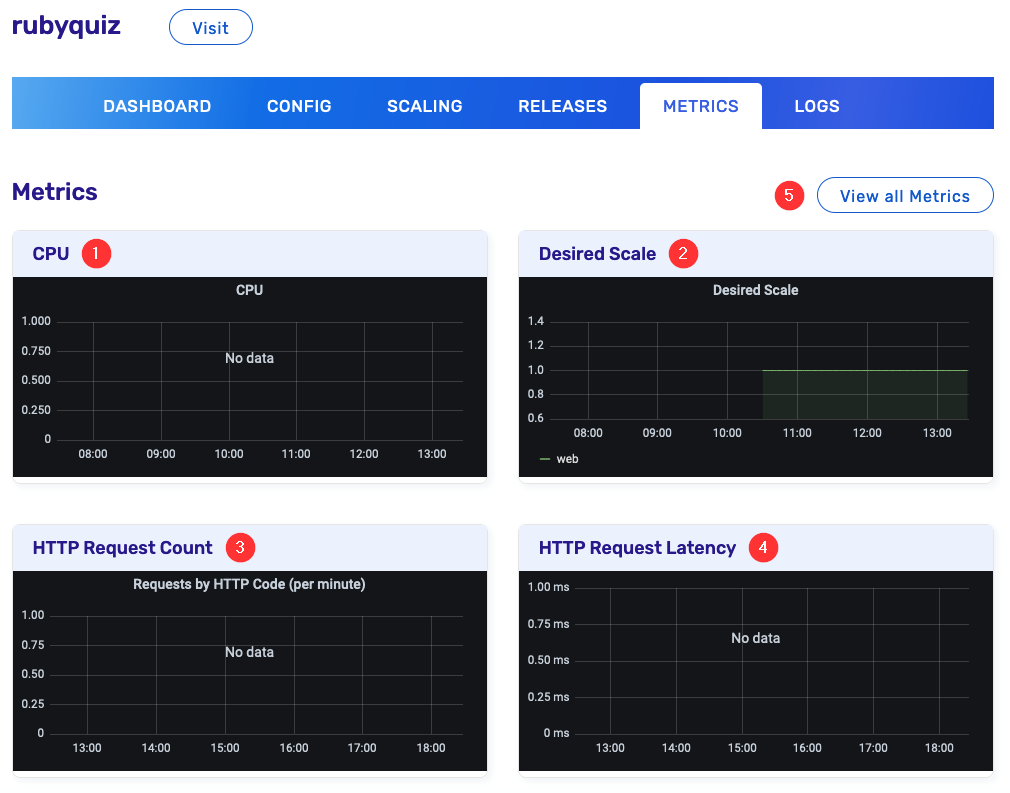This screenshot has width=1010, height=793.
Task: Click the Desired Scale panel header
Action: 597,254
